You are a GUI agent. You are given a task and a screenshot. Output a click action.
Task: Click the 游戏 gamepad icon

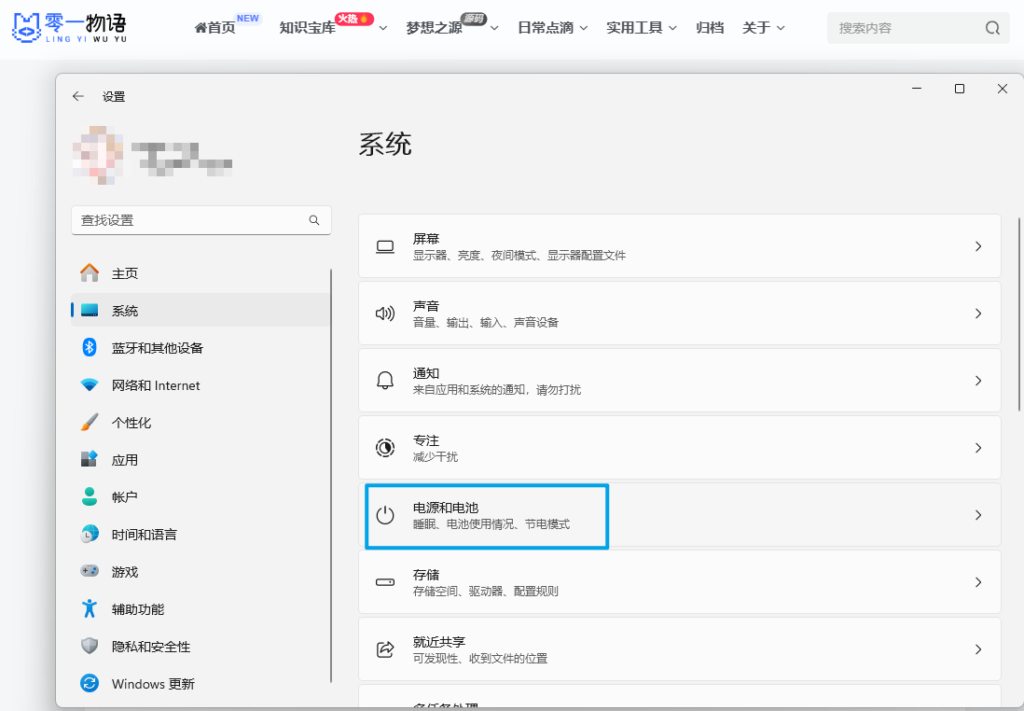[90, 571]
